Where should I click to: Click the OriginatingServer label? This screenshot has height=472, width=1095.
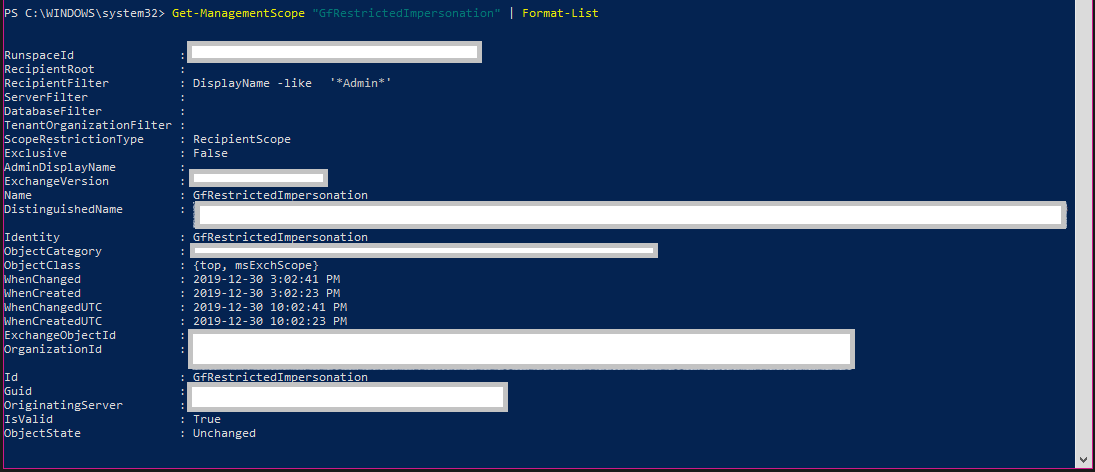64,404
